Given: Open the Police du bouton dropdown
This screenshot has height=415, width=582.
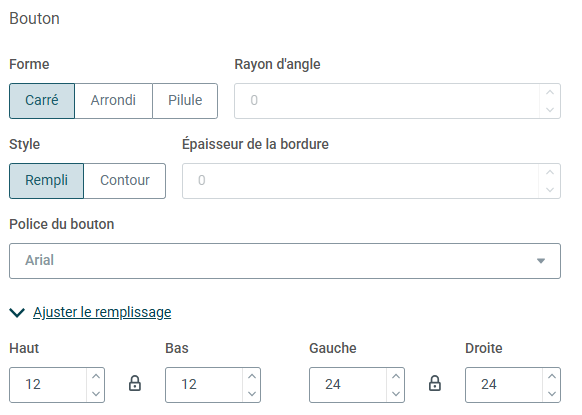Looking at the screenshot, I should pyautogui.click(x=285, y=261).
